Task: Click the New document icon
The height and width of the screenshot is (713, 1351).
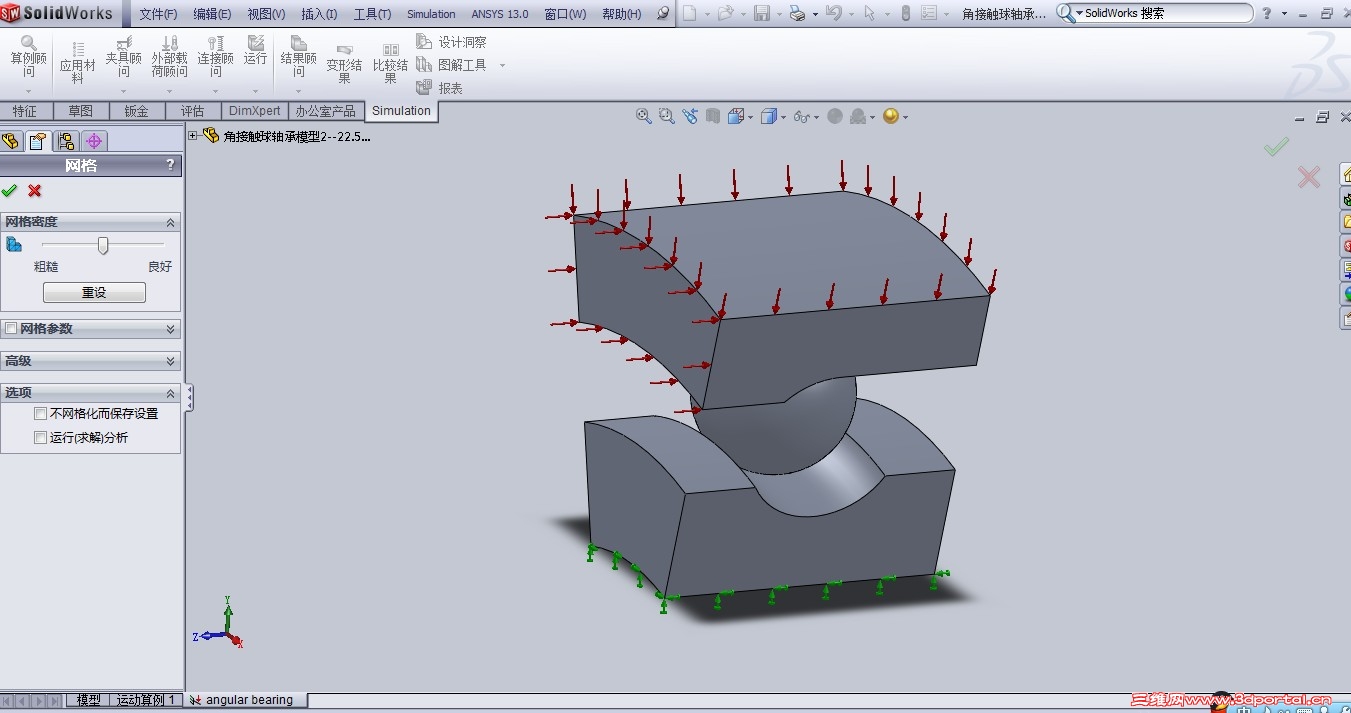Action: pos(689,14)
